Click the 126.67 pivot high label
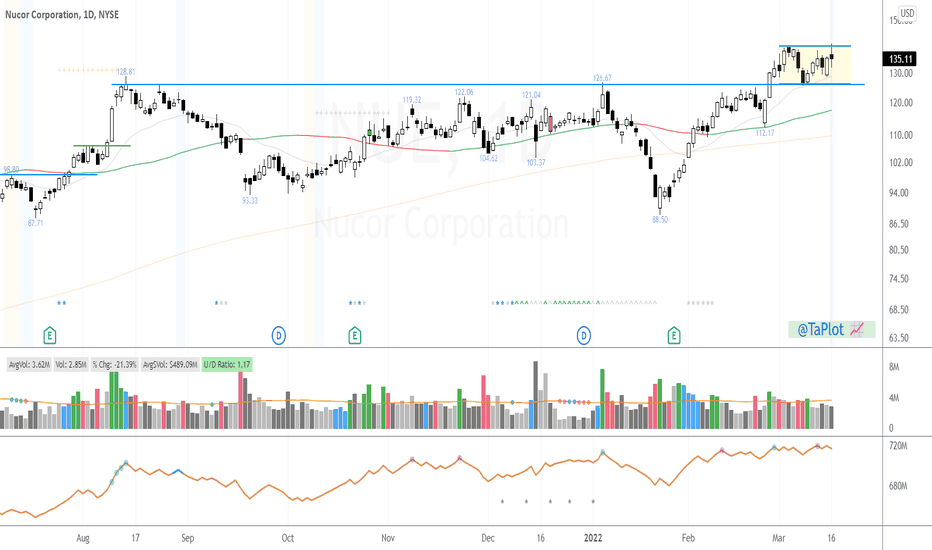 602,78
